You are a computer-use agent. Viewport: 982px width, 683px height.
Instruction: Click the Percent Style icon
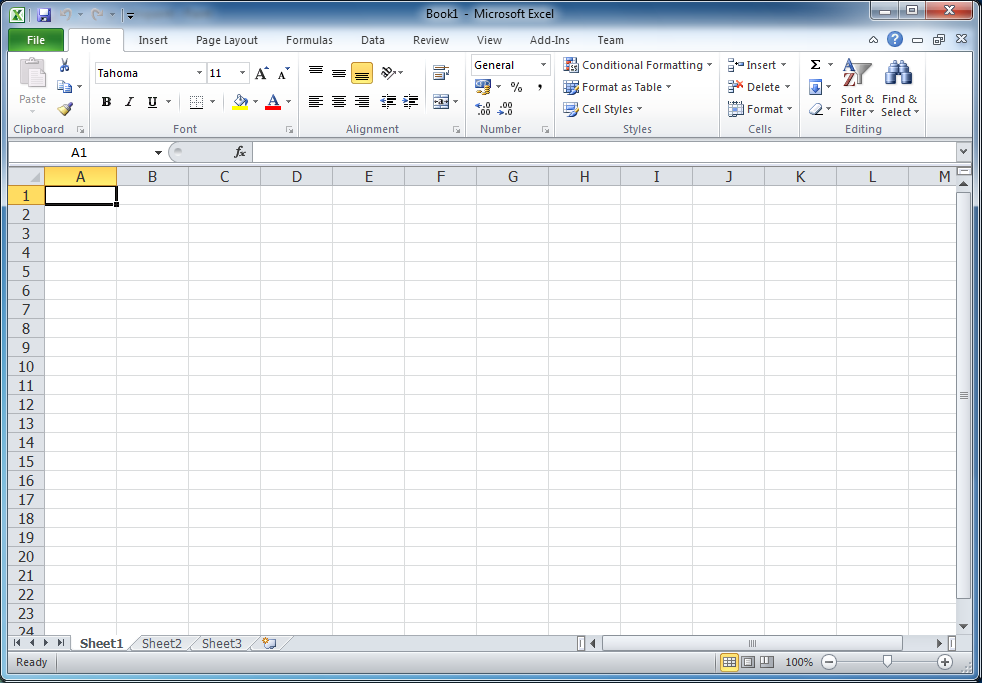tap(516, 87)
